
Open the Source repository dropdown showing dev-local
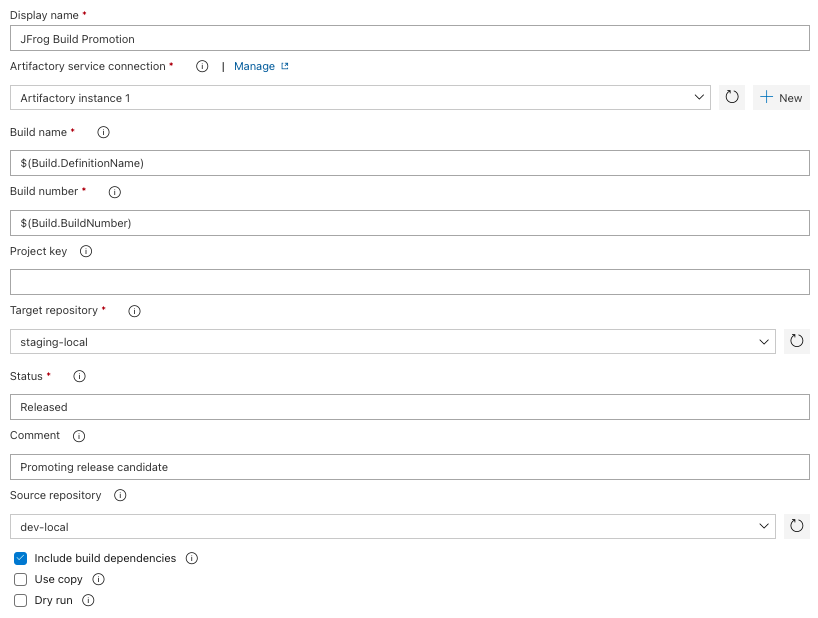(762, 526)
